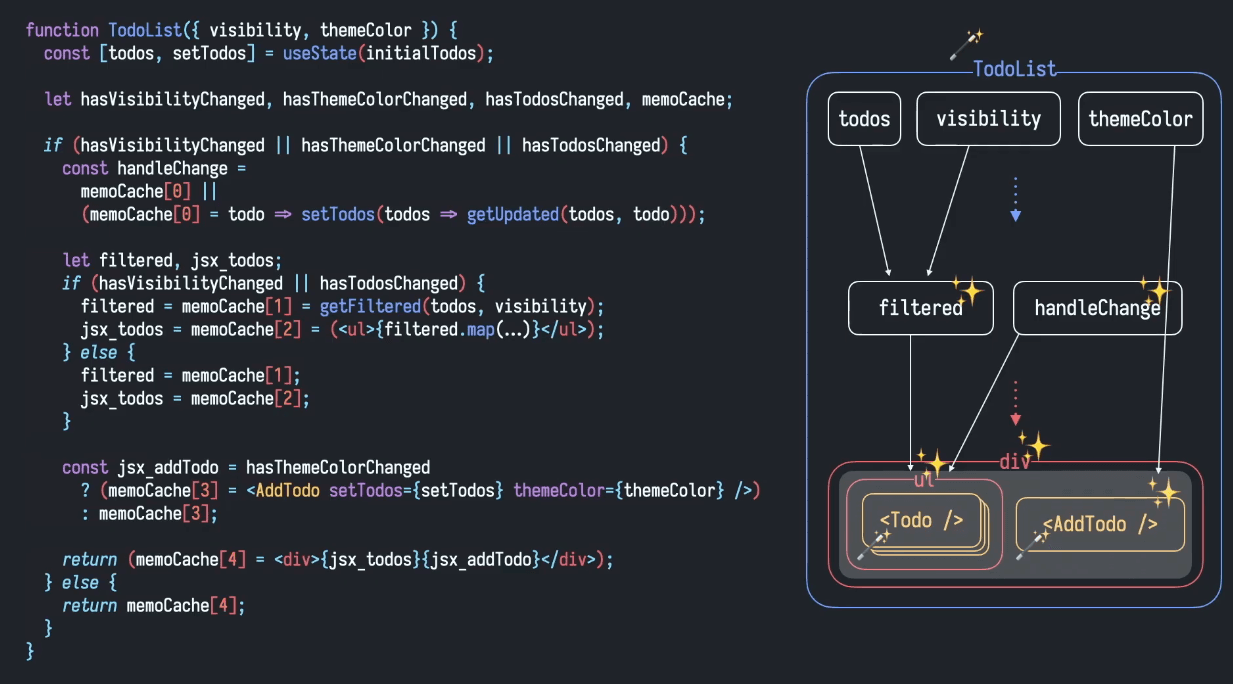1233x684 pixels.
Task: Click the TodoList label on the diagram
Action: [x=1015, y=69]
